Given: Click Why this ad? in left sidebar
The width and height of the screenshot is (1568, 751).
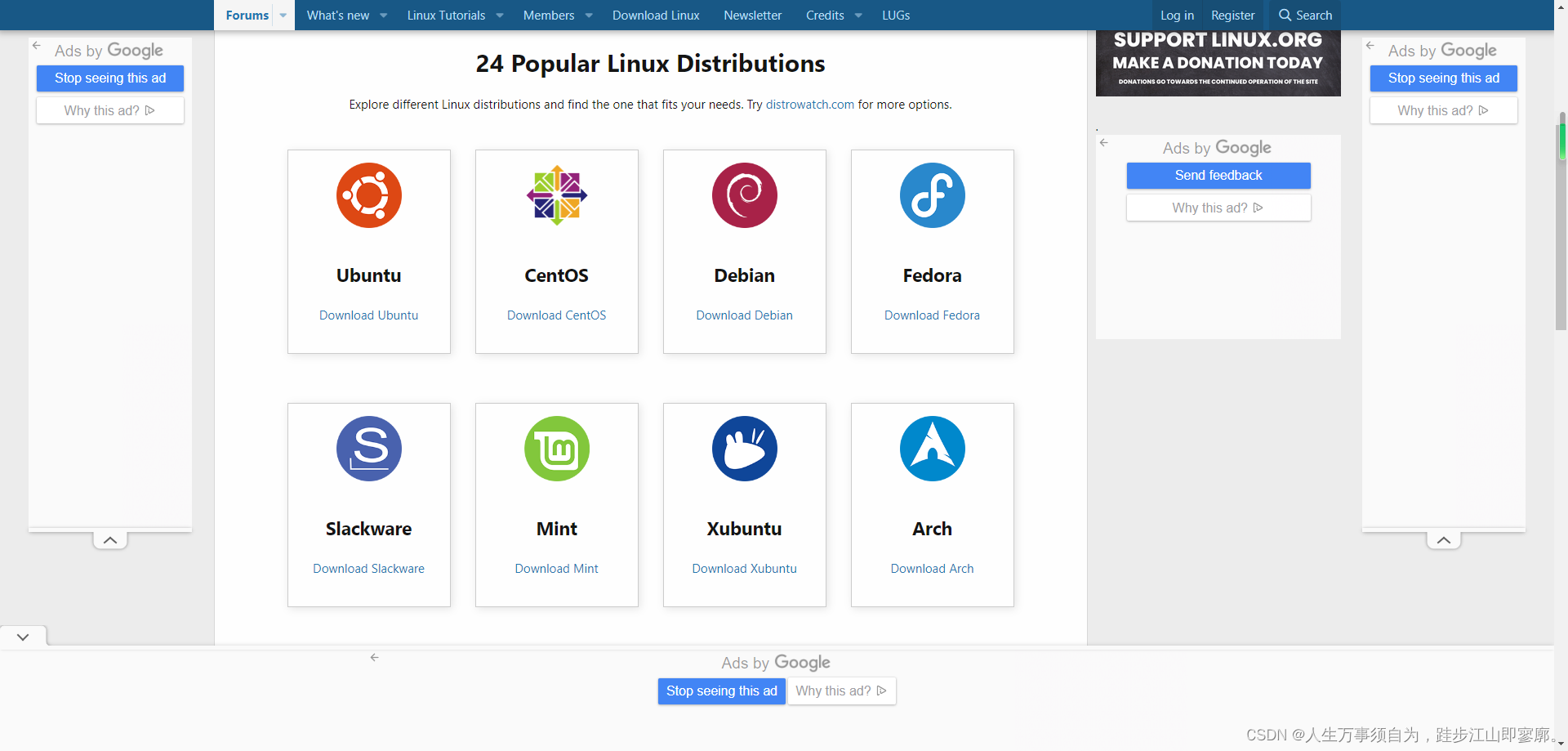Looking at the screenshot, I should pyautogui.click(x=110, y=110).
